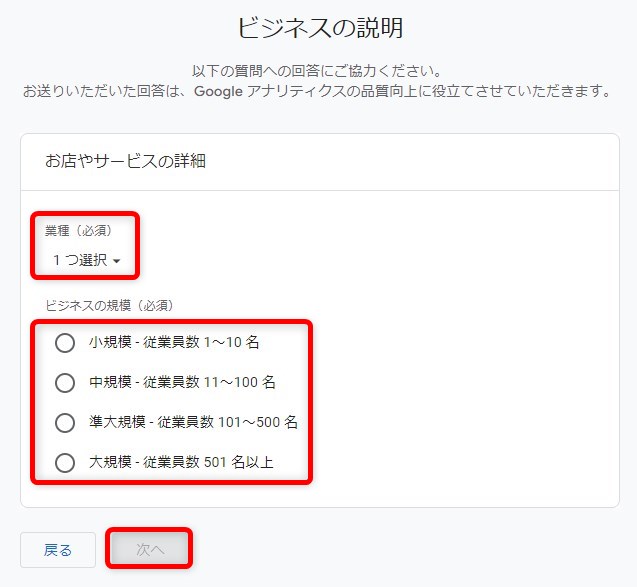This screenshot has width=637, height=587.
Task: Click the label text 小規模 - 従業員数 1～10 名
Action: [x=174, y=343]
